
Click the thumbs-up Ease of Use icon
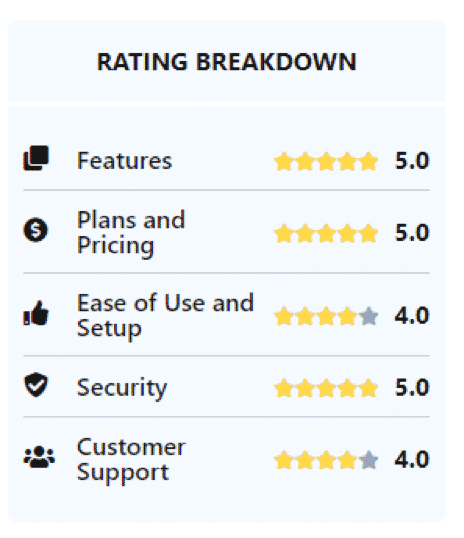pyautogui.click(x=36, y=313)
